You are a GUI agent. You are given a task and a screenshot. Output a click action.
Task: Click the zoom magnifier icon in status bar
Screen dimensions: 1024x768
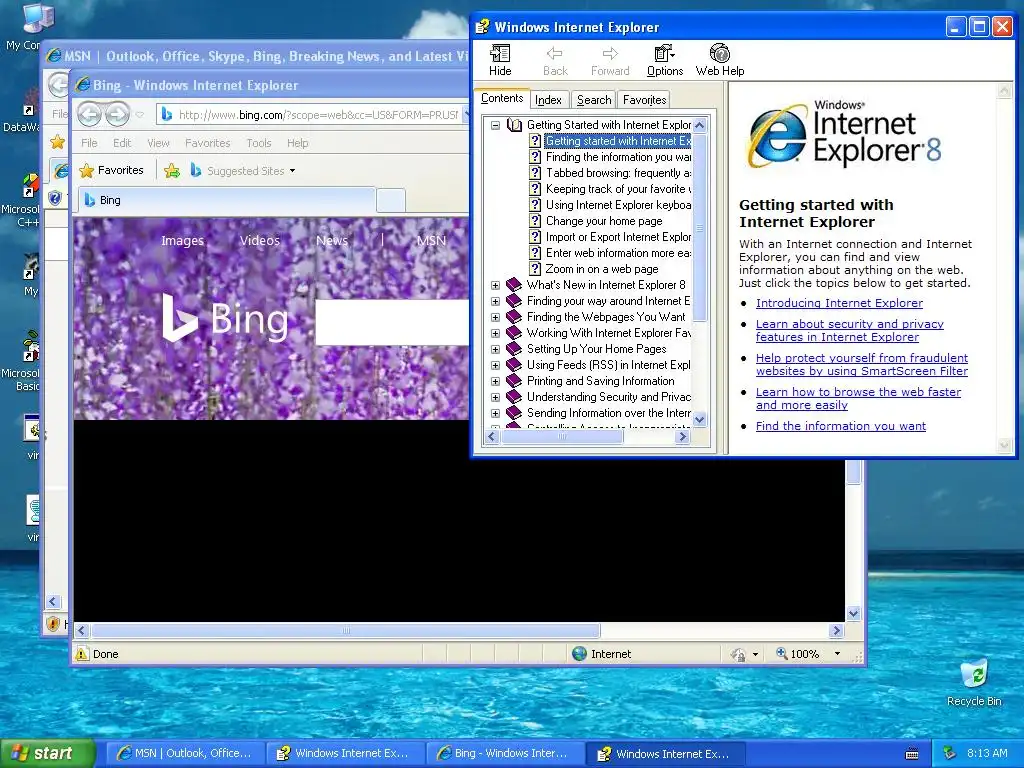782,653
